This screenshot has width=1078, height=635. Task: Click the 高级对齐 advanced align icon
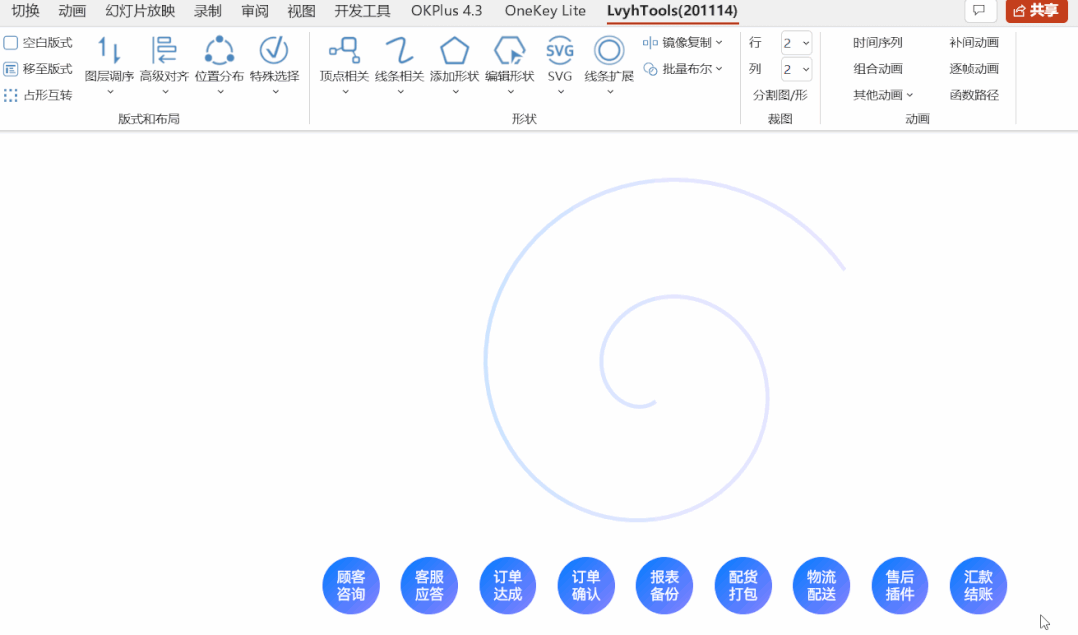(164, 50)
